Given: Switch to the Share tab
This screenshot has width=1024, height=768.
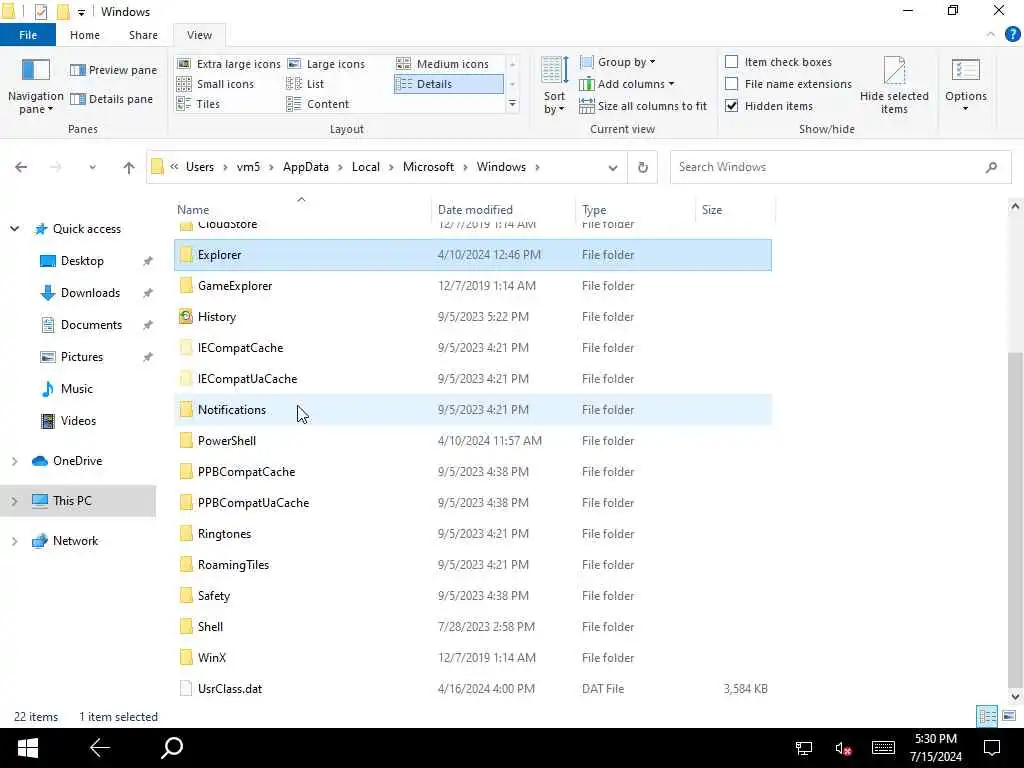Looking at the screenshot, I should 143,35.
